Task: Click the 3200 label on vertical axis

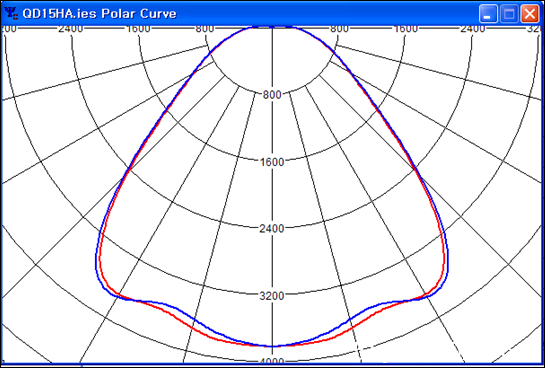Action: [272, 296]
